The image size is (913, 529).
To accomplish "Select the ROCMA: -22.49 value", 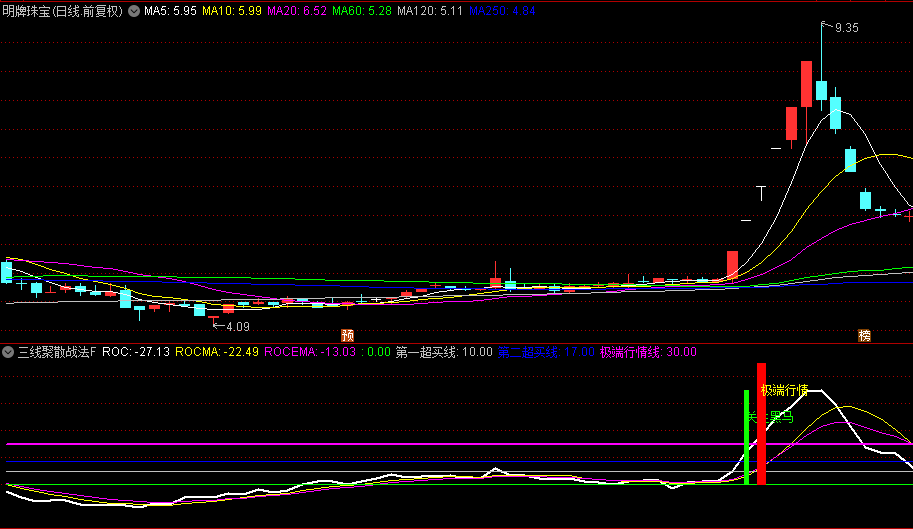I will coord(217,352).
